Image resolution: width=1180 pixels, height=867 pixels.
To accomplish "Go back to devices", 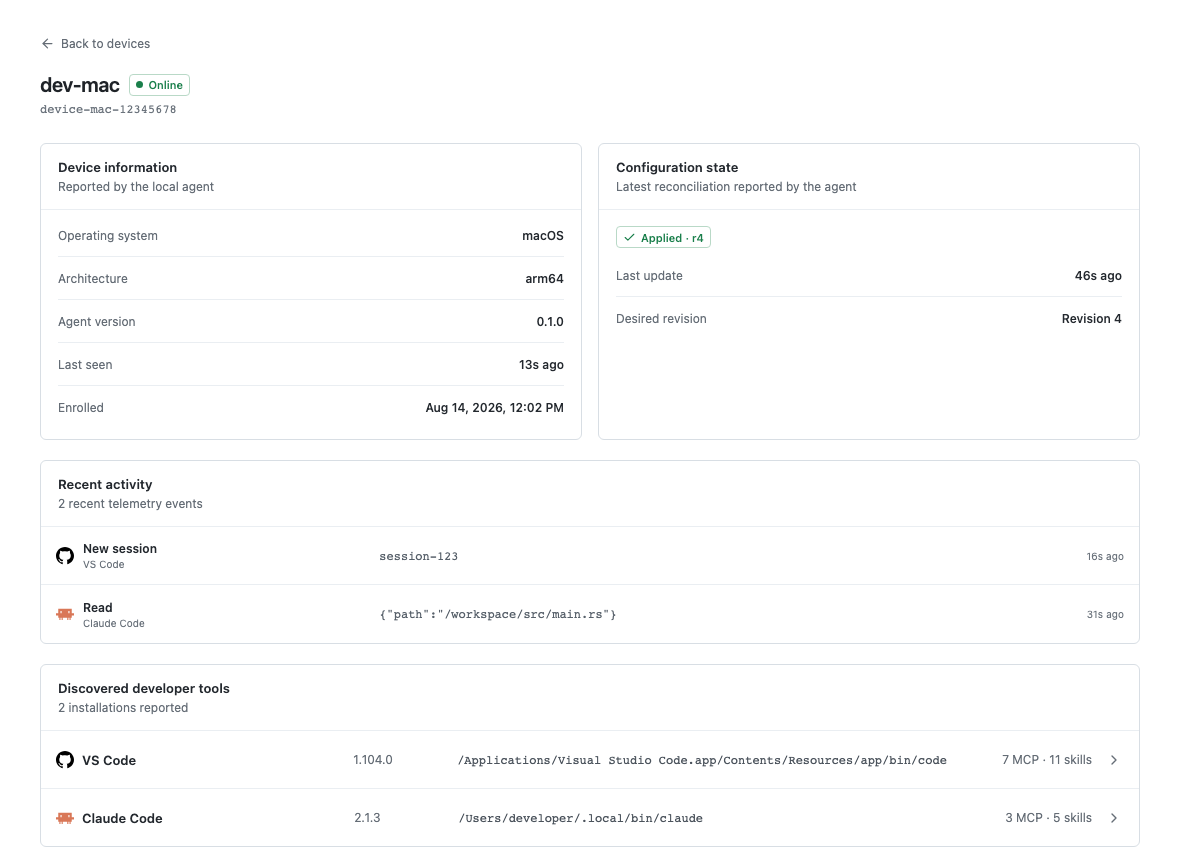I will [96, 44].
